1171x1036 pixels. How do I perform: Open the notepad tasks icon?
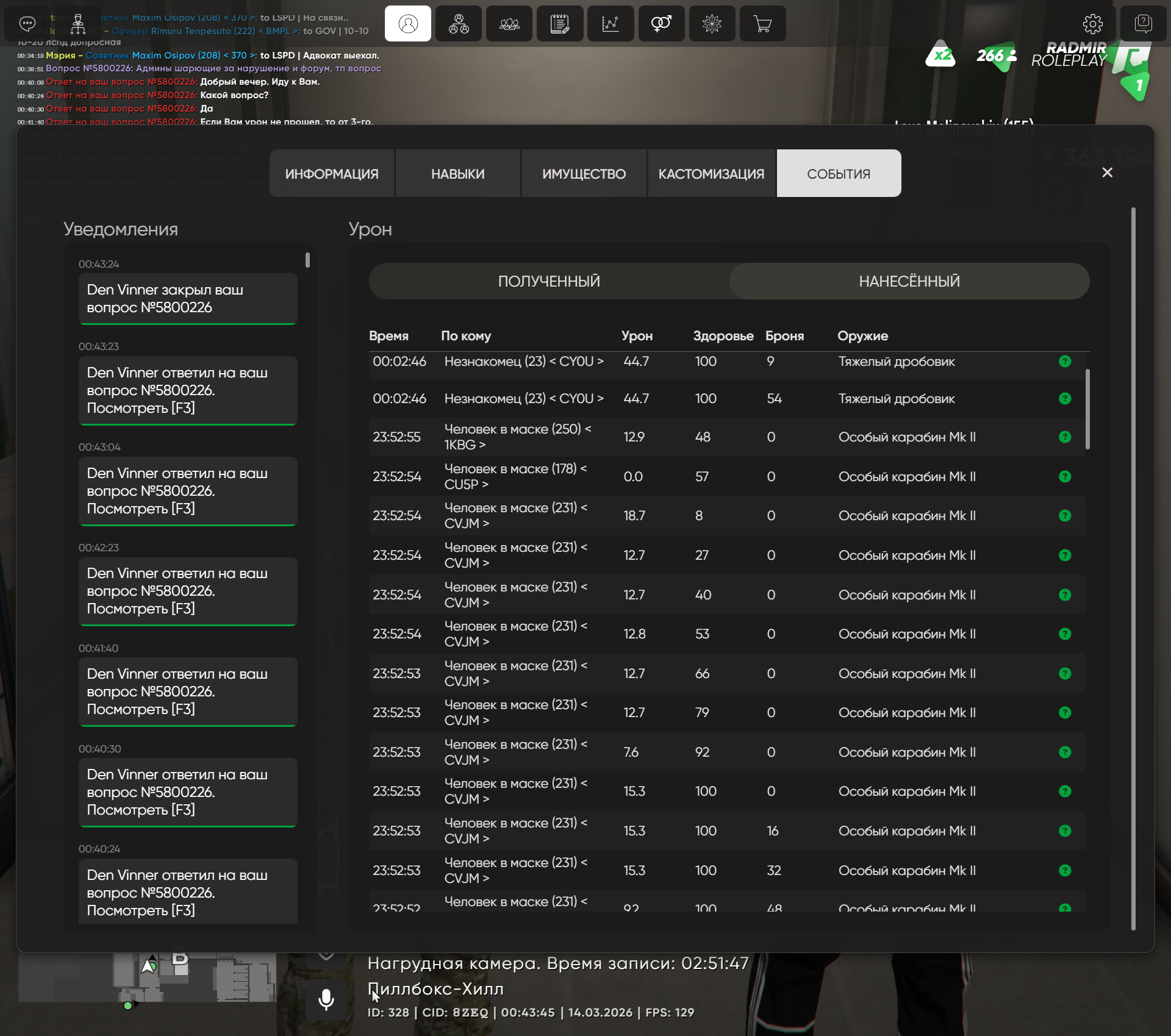[x=559, y=24]
